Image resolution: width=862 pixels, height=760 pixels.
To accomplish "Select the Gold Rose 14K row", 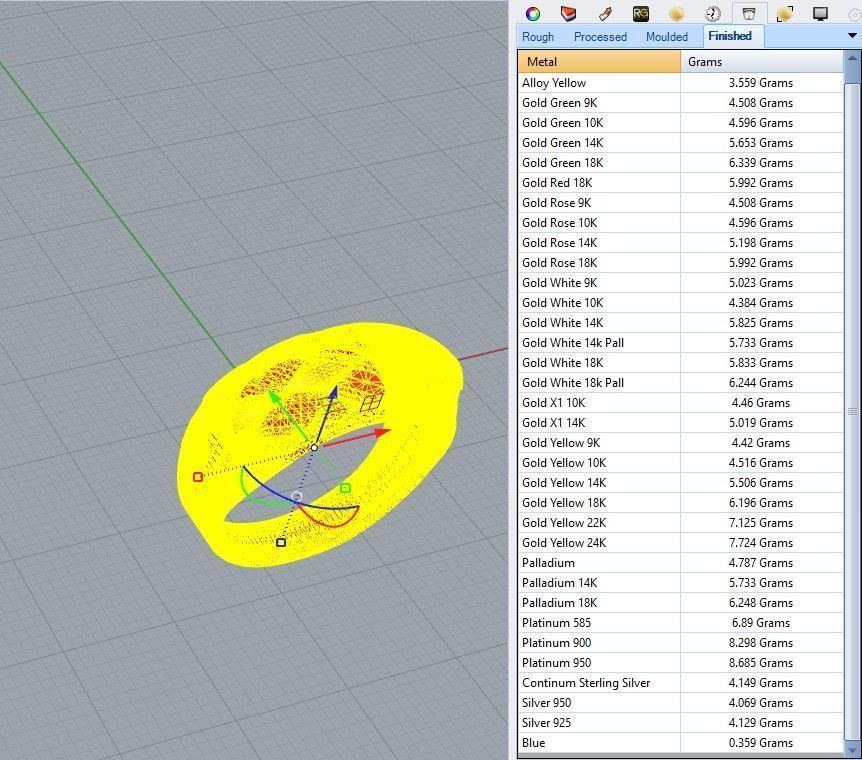I will pos(680,243).
